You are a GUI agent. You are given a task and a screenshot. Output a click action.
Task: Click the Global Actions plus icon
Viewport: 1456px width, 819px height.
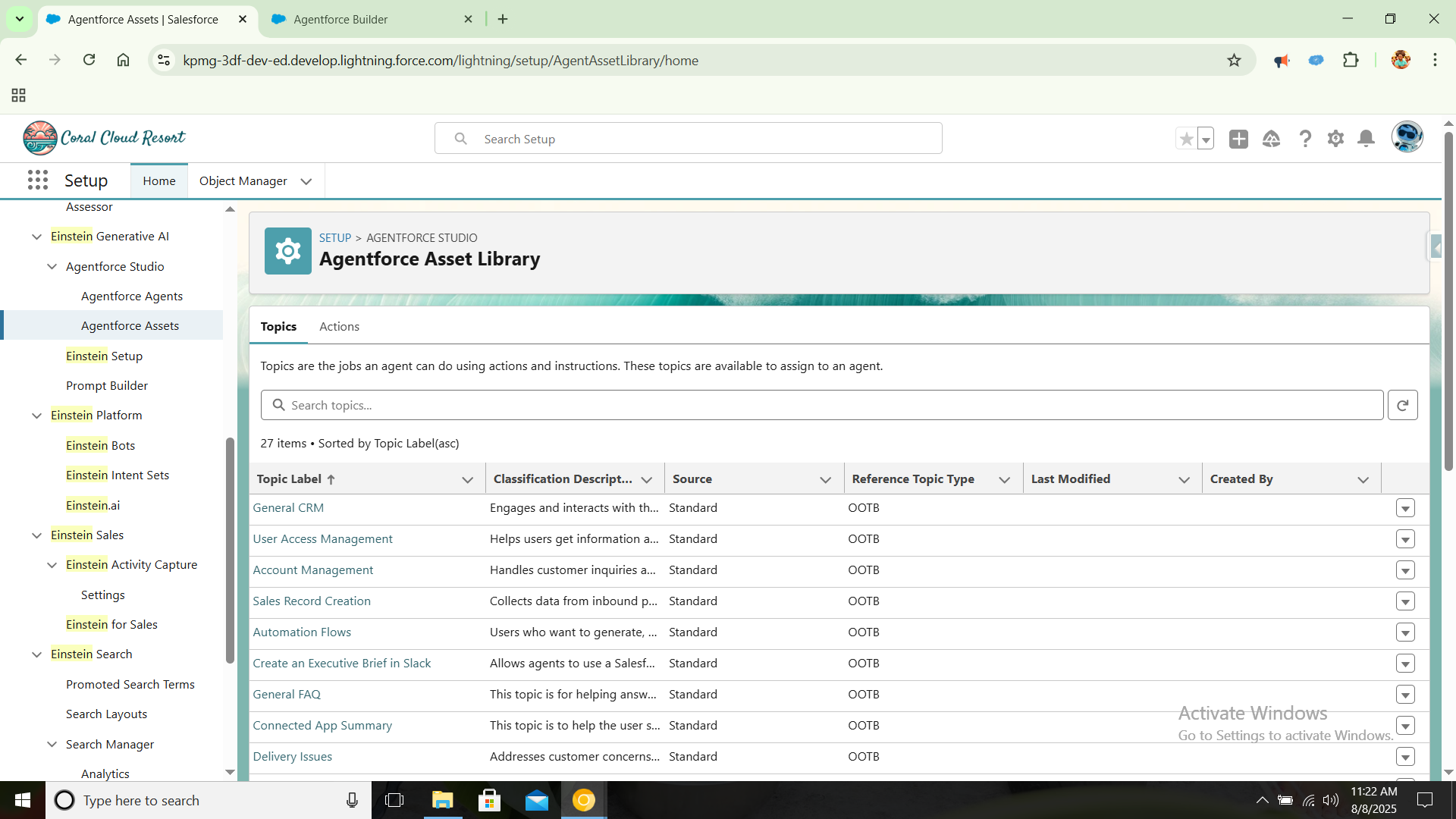[x=1238, y=139]
